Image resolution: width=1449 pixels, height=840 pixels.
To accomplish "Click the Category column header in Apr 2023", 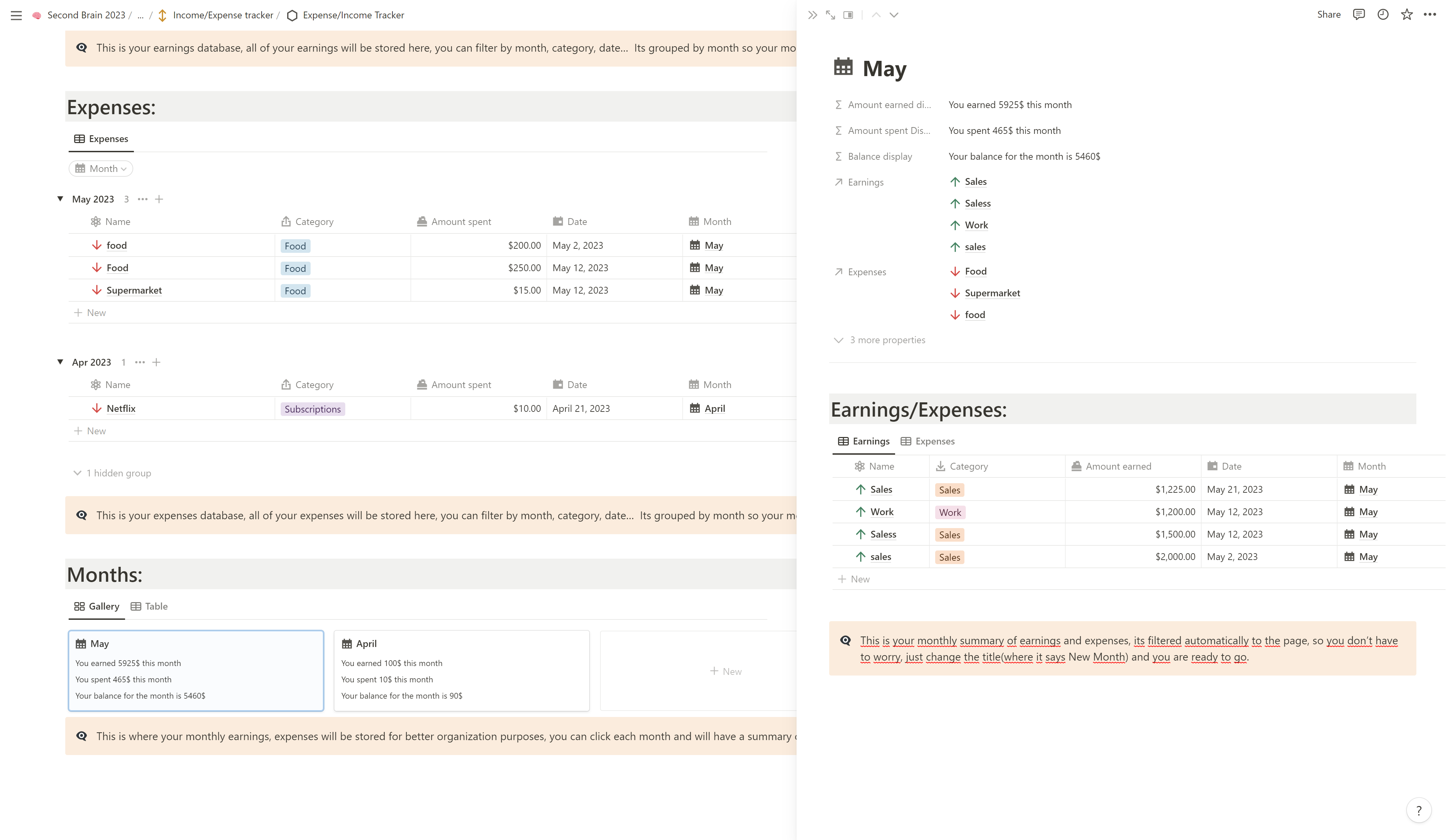I will [308, 385].
